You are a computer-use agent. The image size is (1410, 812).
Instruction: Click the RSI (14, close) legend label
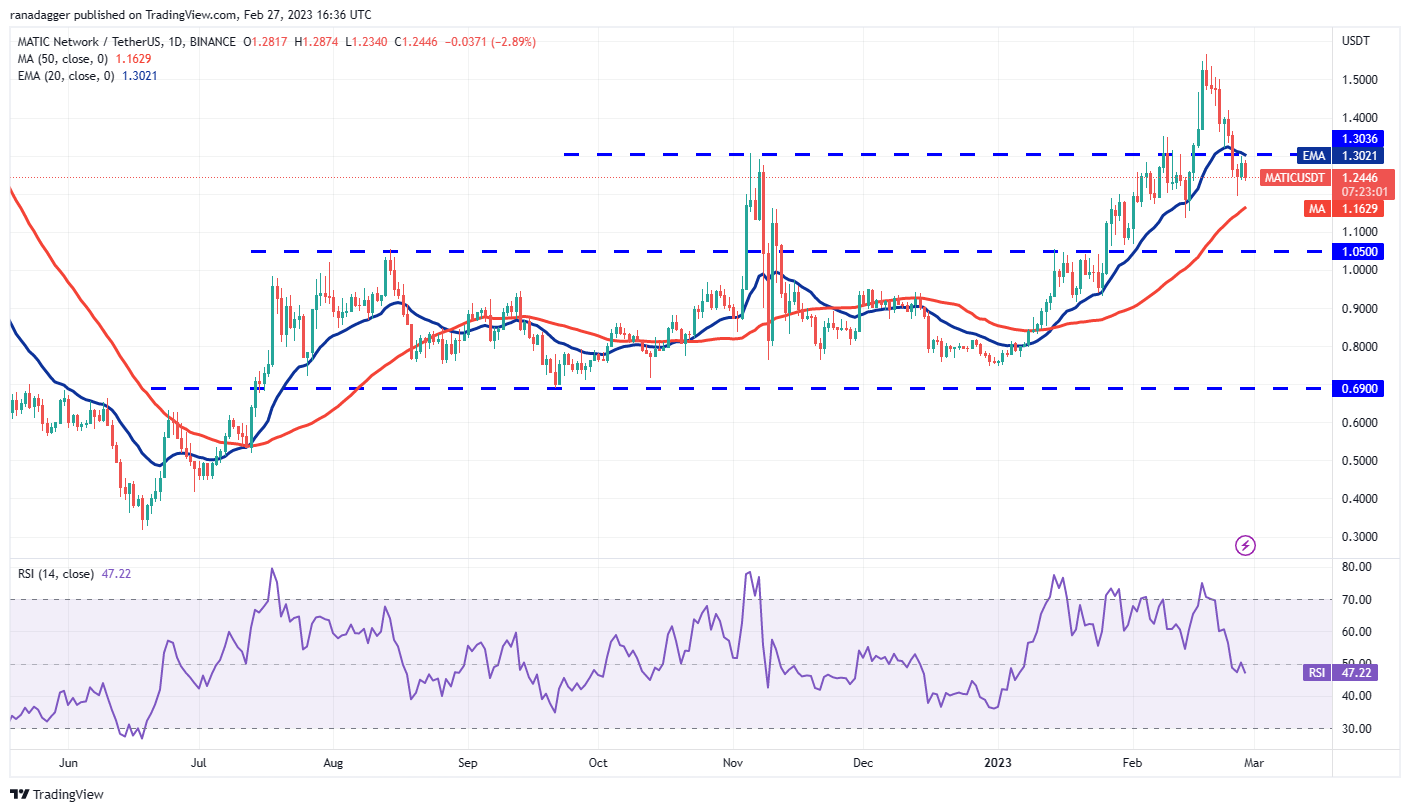[58, 574]
